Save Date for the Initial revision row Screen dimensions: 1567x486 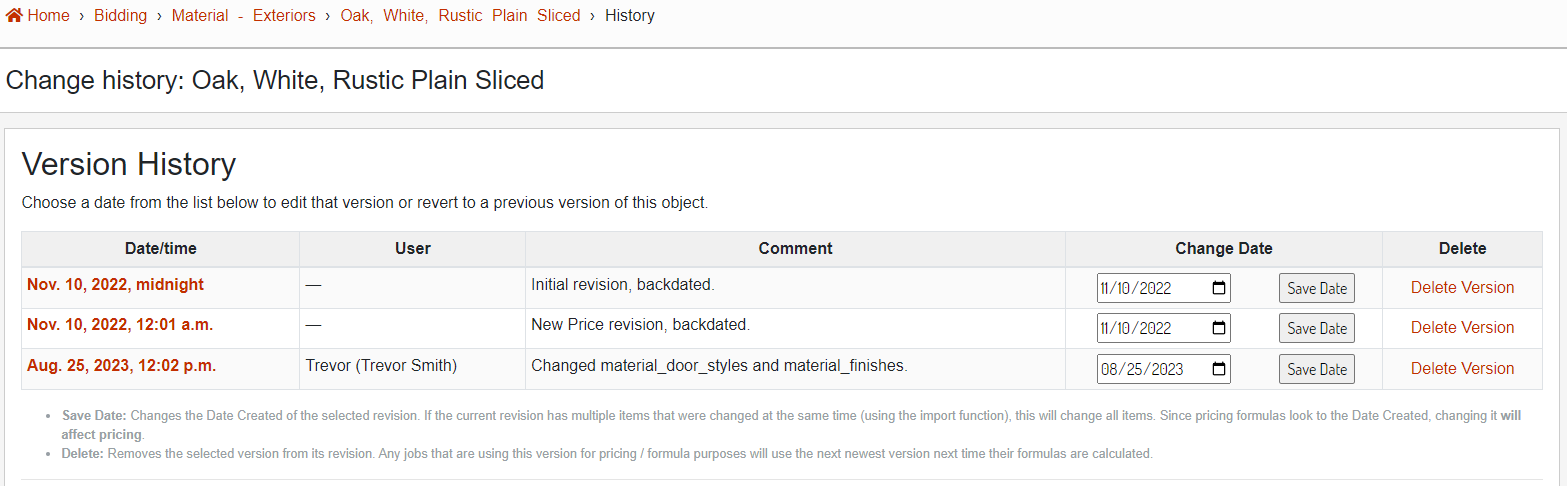pyautogui.click(x=1316, y=288)
